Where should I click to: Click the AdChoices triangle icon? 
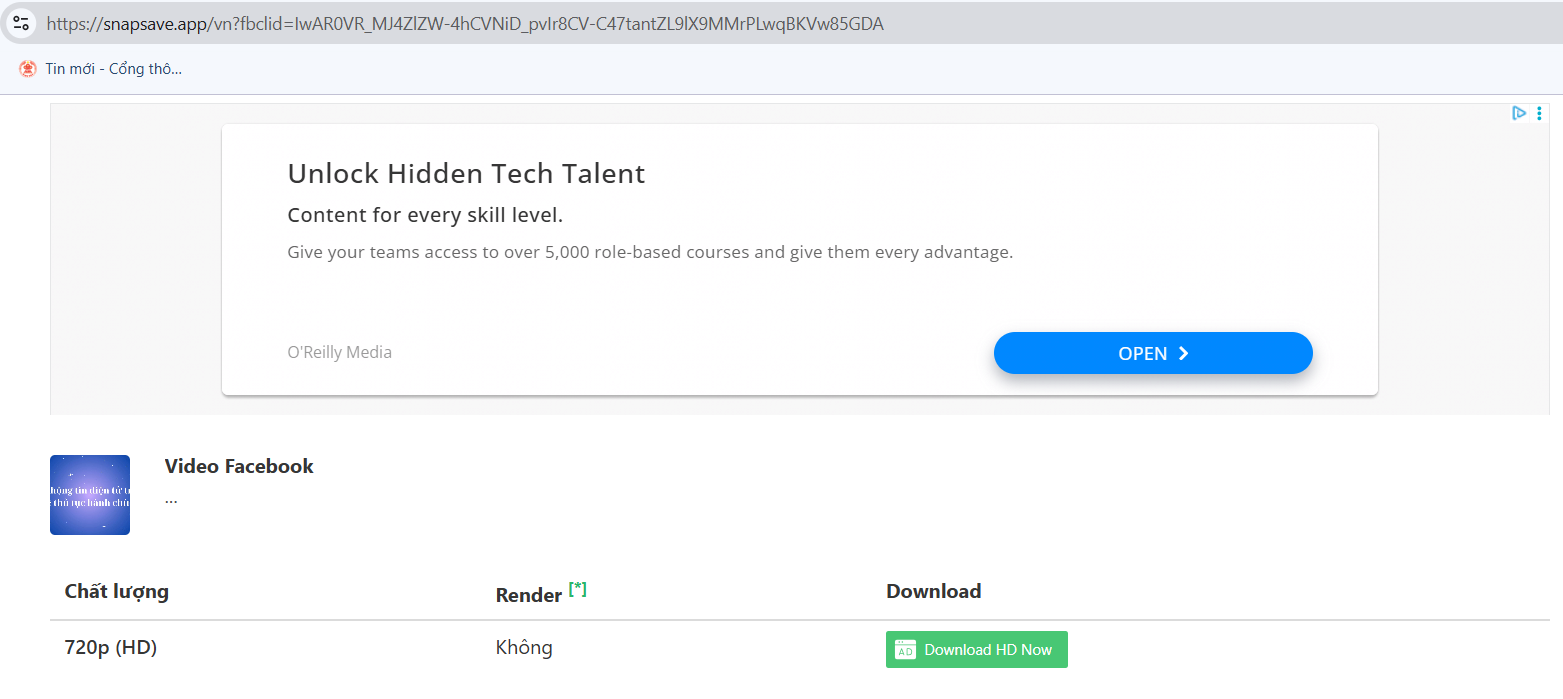1519,113
